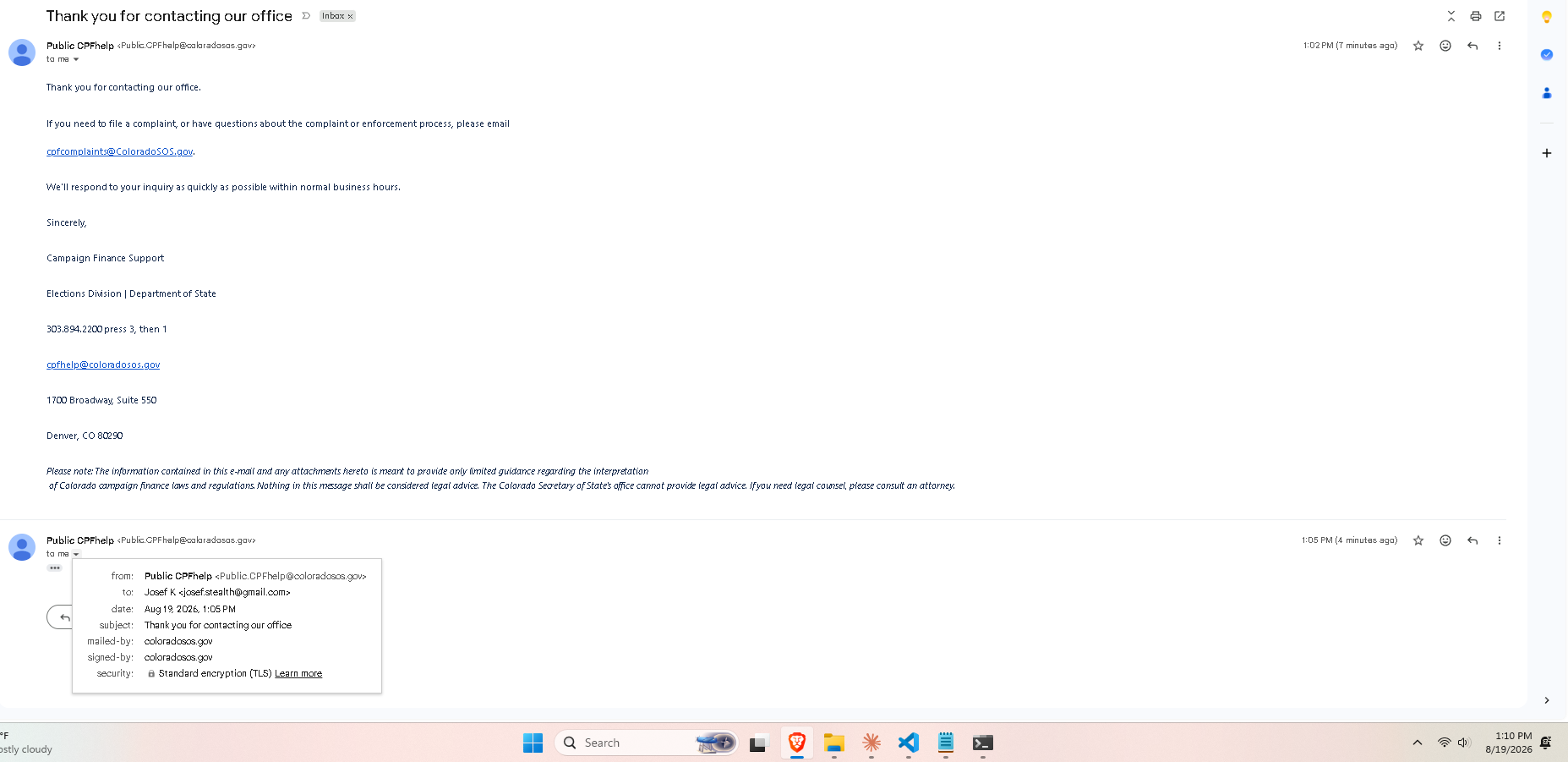Image resolution: width=1568 pixels, height=762 pixels.
Task: Open cpfcomplaints@ColoradoSOS.gov email link
Action: click(x=120, y=151)
